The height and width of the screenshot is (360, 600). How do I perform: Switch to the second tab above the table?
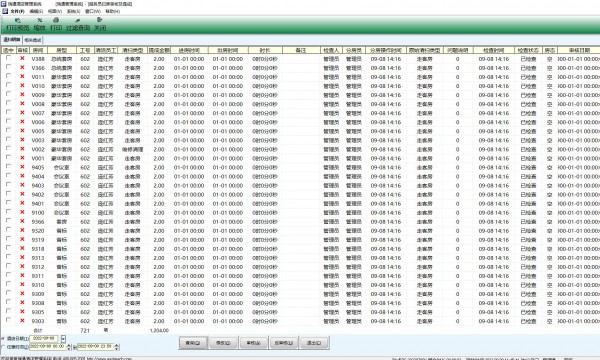tap(33, 40)
